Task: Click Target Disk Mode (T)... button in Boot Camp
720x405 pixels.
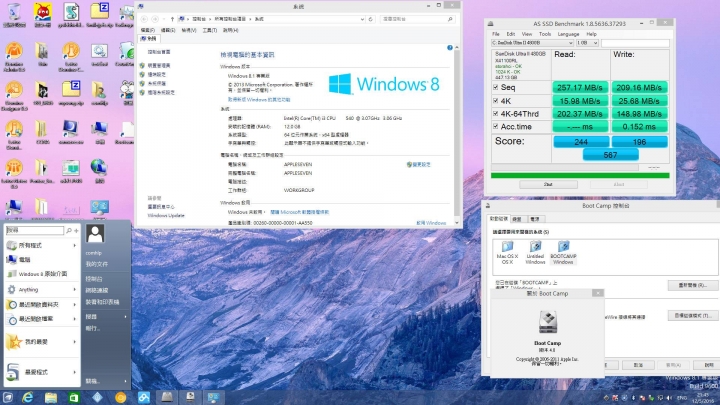Action: tap(693, 315)
